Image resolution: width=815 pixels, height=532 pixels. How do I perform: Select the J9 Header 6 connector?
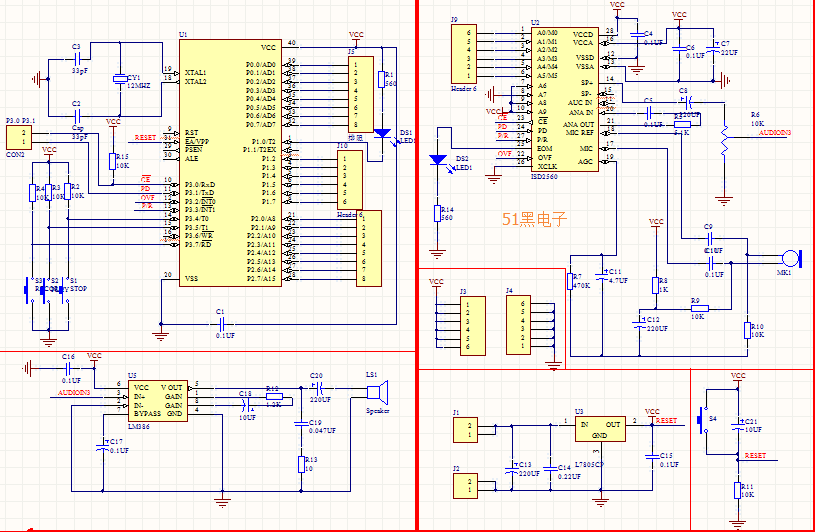[x=464, y=54]
